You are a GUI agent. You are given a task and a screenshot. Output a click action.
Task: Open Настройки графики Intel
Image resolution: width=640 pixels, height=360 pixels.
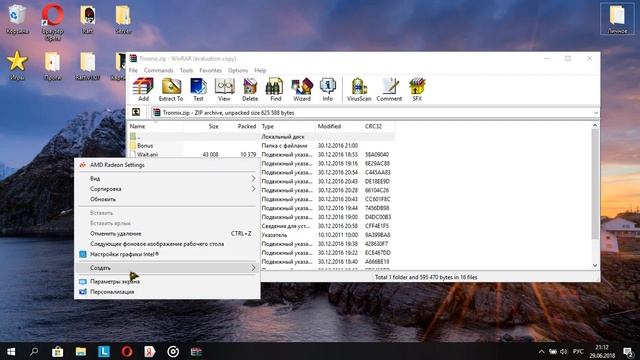point(167,254)
